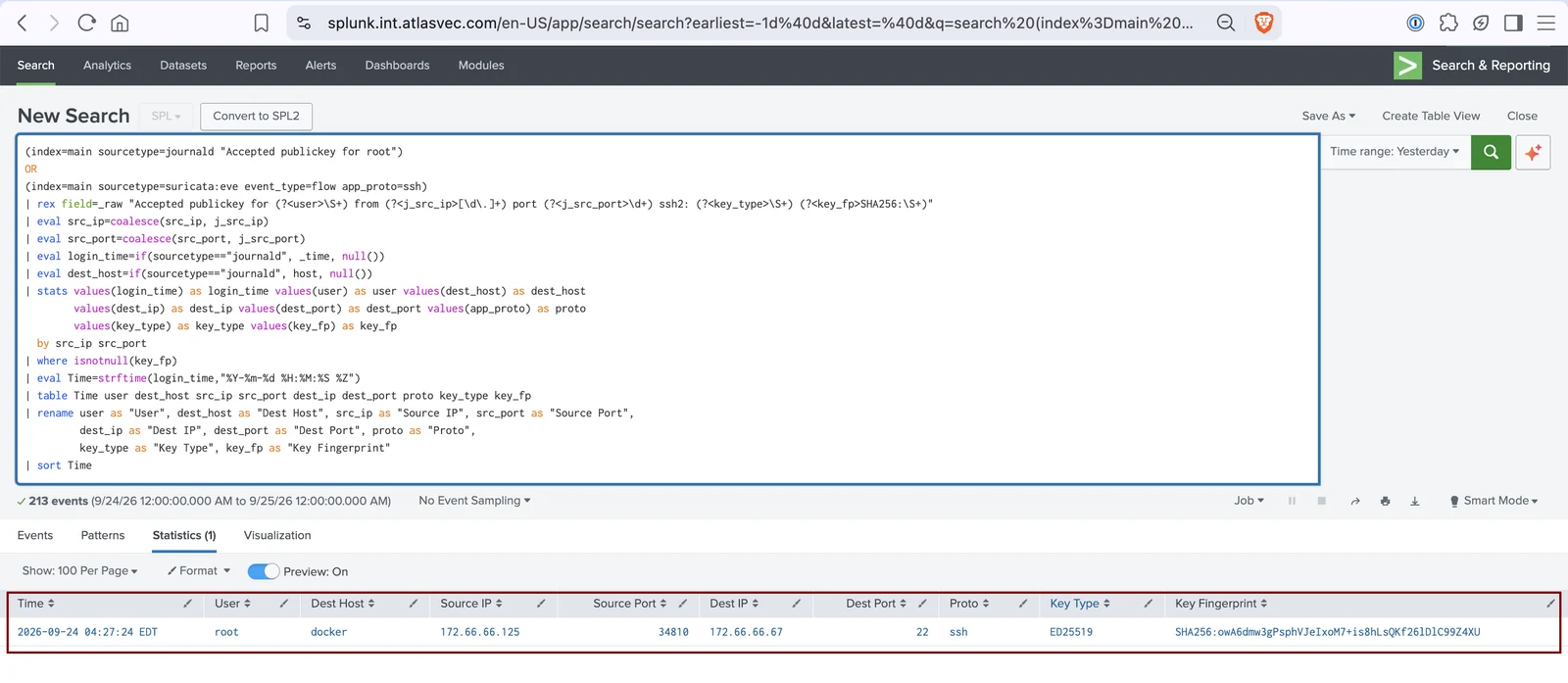Go to the Reports nav item
The height and width of the screenshot is (683, 1568).
256,66
